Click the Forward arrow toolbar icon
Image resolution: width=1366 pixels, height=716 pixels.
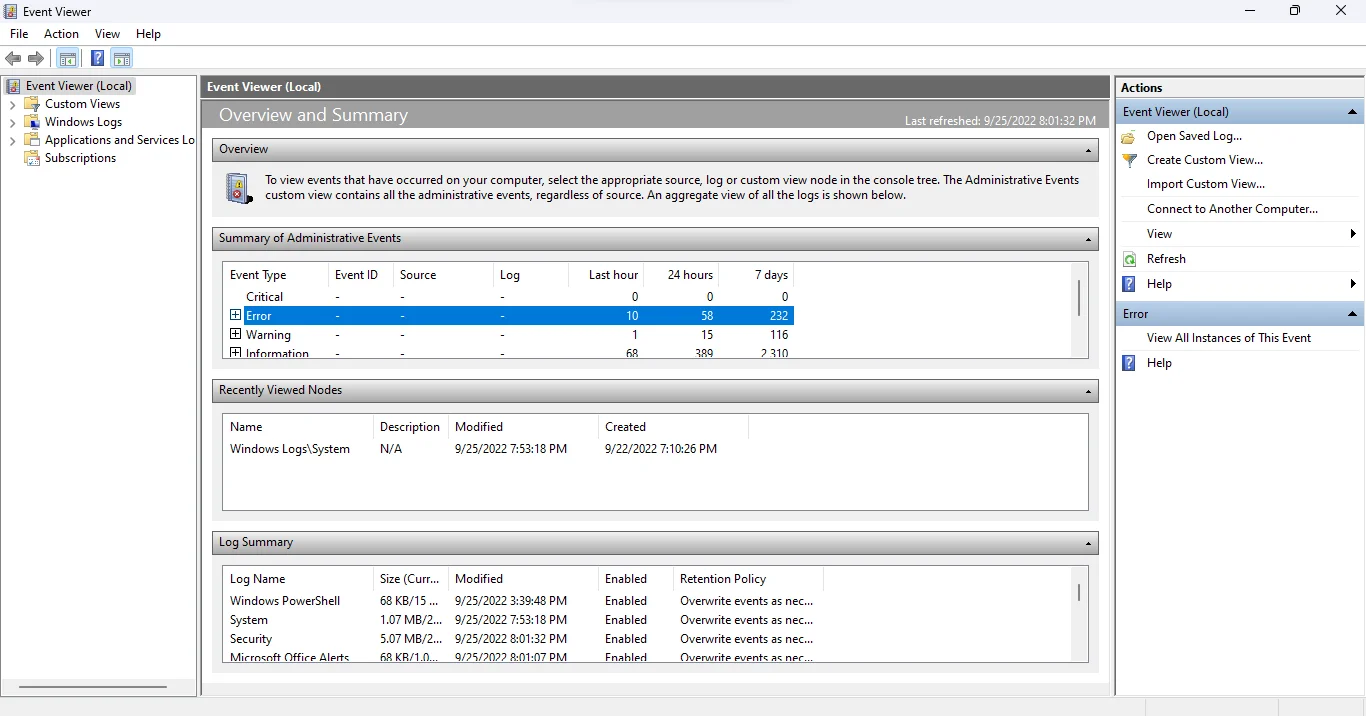pos(36,59)
